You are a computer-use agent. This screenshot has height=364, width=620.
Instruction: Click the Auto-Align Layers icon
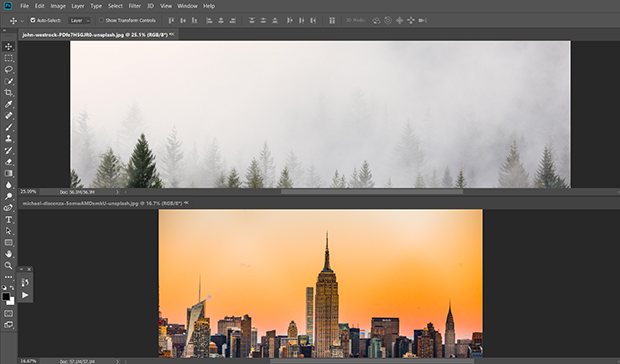click(x=332, y=21)
